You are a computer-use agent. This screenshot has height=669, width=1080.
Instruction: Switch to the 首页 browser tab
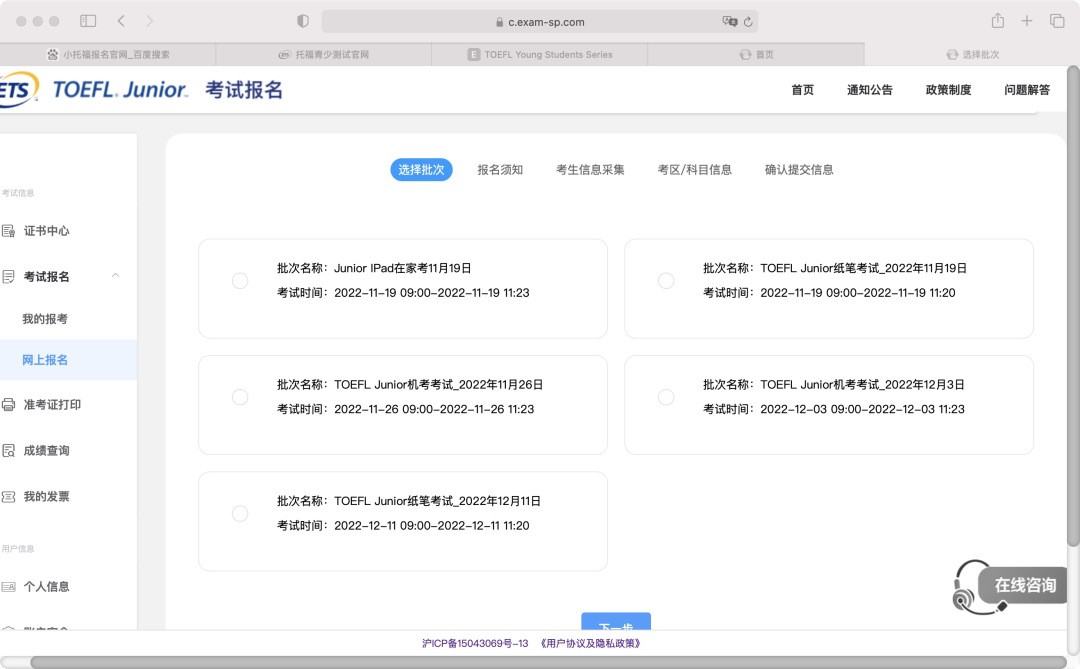click(756, 54)
